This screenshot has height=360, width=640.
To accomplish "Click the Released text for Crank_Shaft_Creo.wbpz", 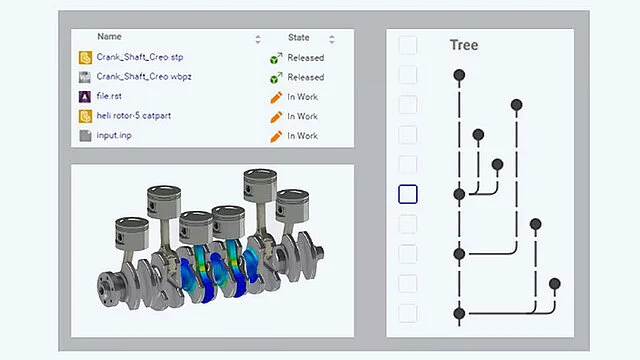I will (x=306, y=78).
